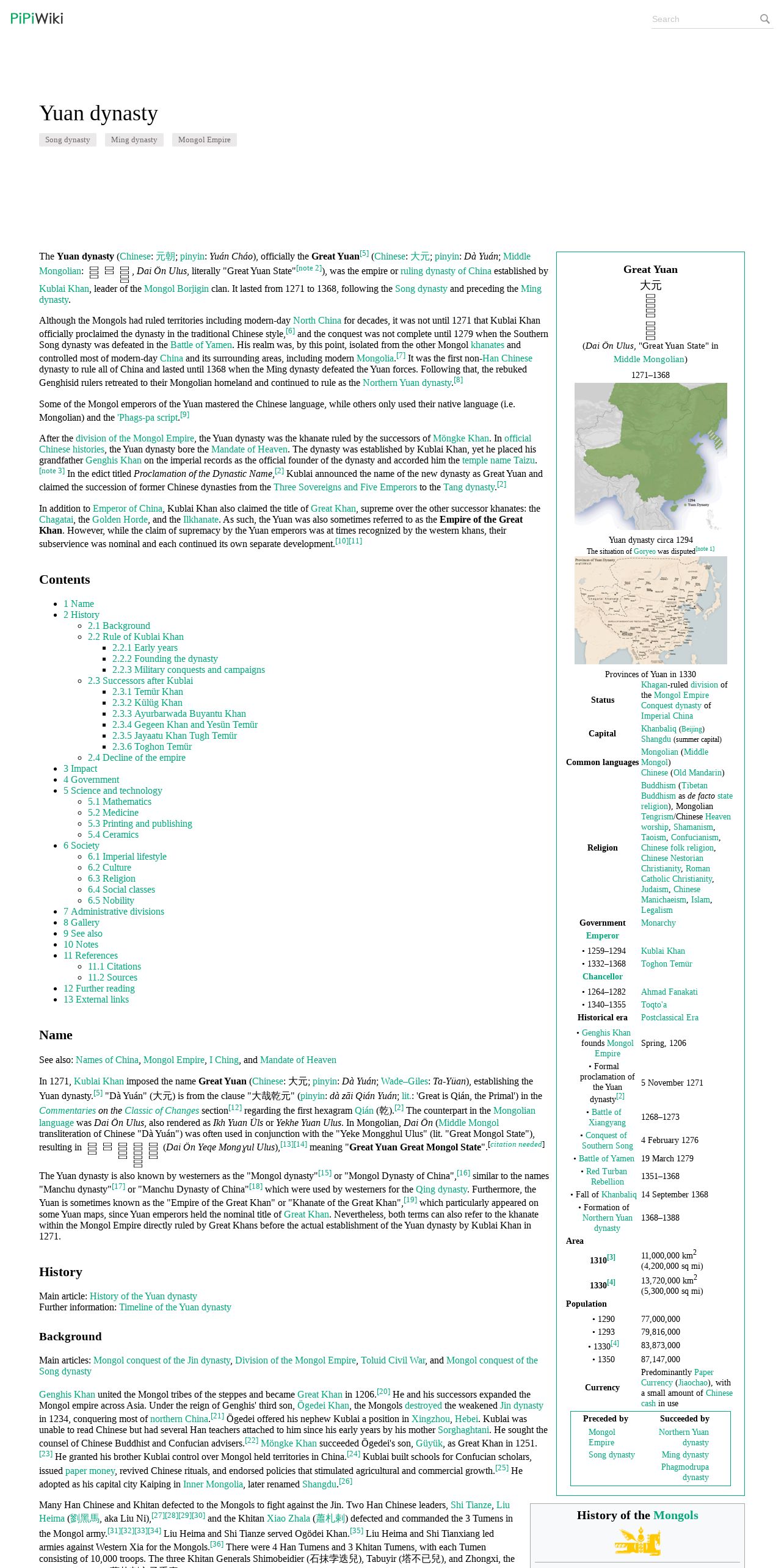Jump to contents entry 4 Government

pyautogui.click(x=92, y=780)
